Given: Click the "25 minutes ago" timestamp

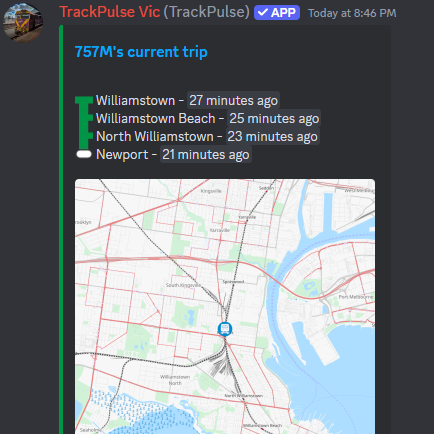Looking at the screenshot, I should pyautogui.click(x=274, y=118).
